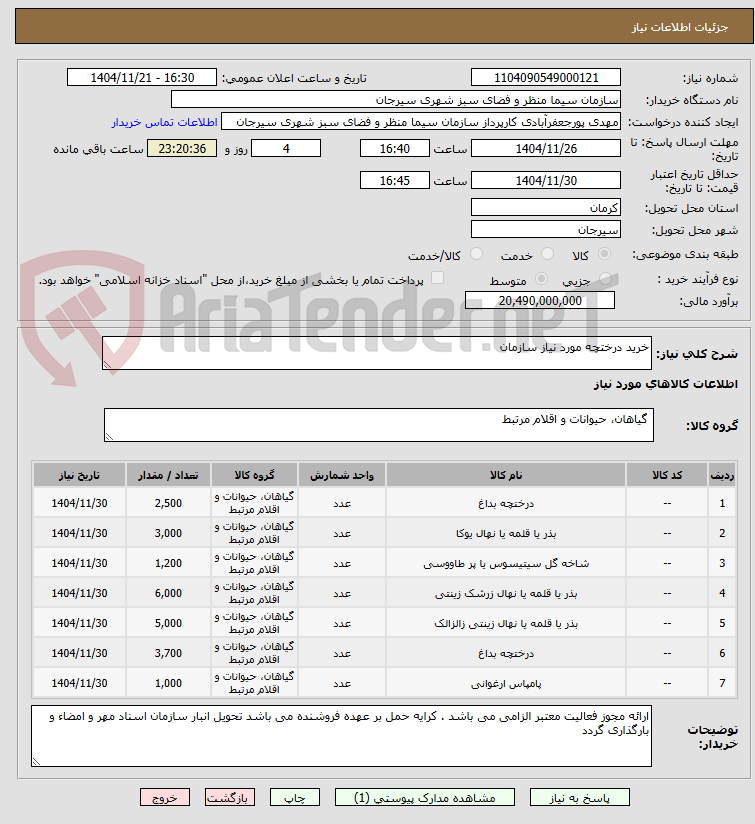Select the خدمت radio button

click(x=547, y=254)
